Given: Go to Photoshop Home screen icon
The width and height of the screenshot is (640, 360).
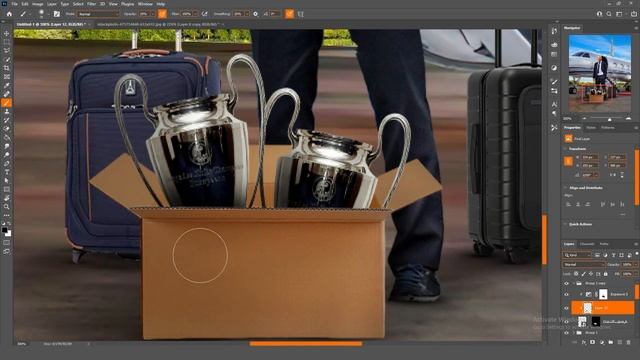Looking at the screenshot, I should pos(9,14).
